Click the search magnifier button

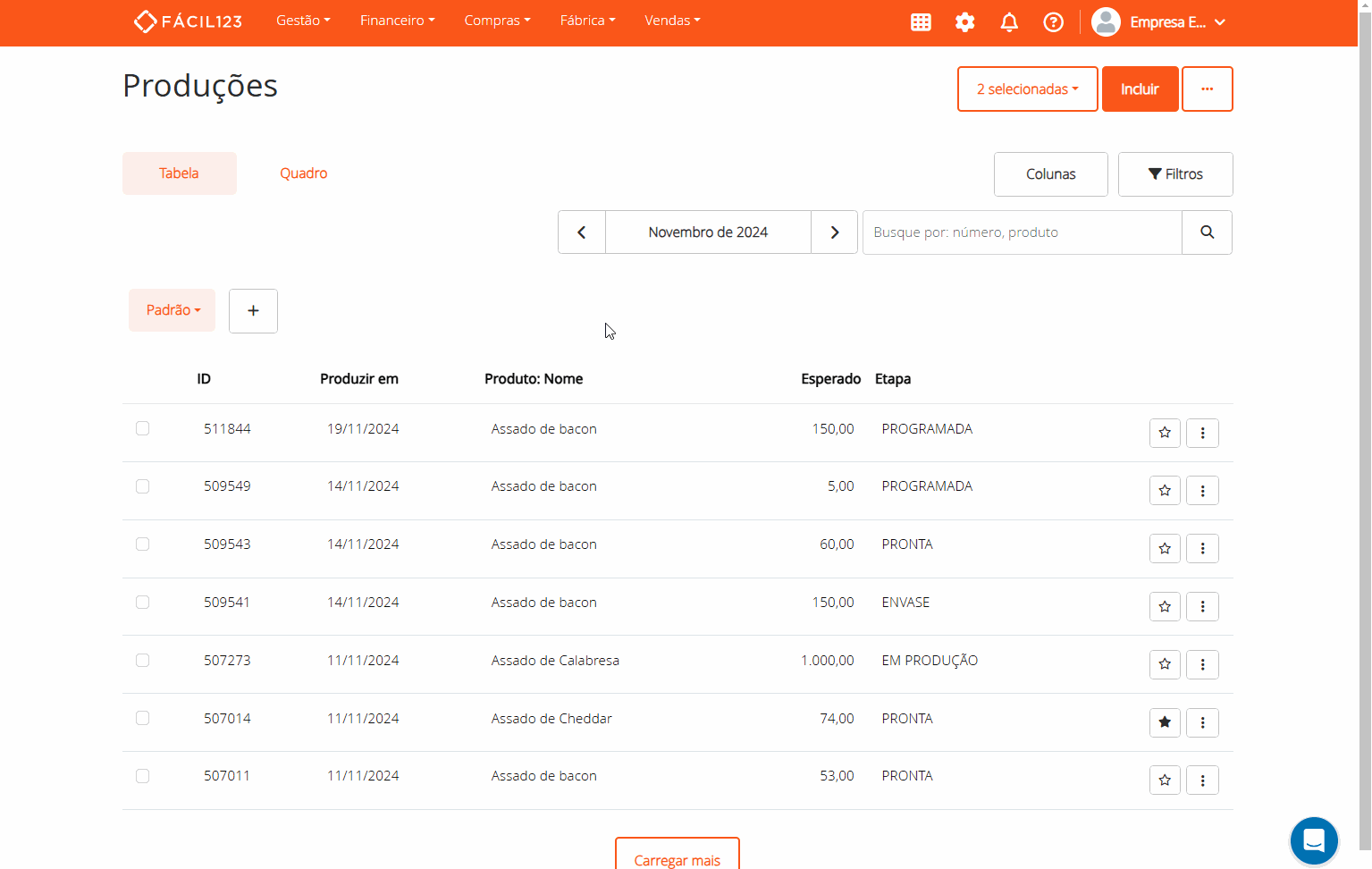(1207, 232)
